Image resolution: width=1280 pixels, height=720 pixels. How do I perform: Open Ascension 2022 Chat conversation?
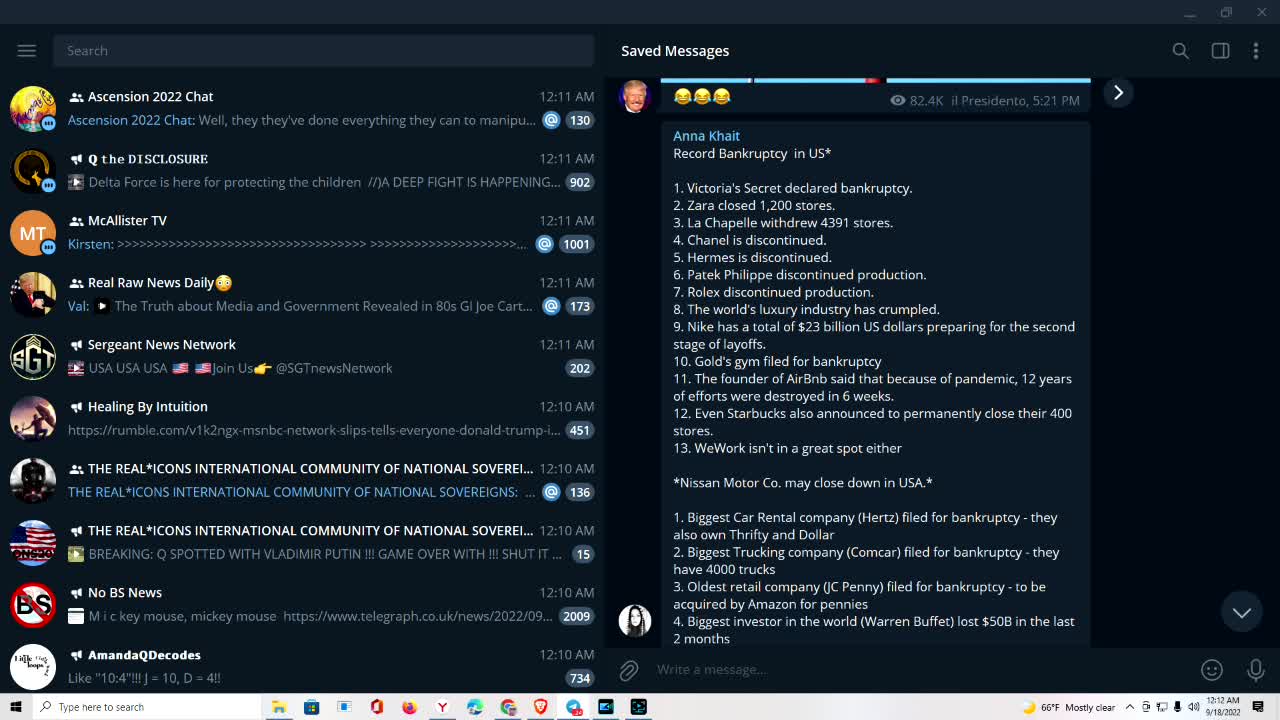point(302,108)
